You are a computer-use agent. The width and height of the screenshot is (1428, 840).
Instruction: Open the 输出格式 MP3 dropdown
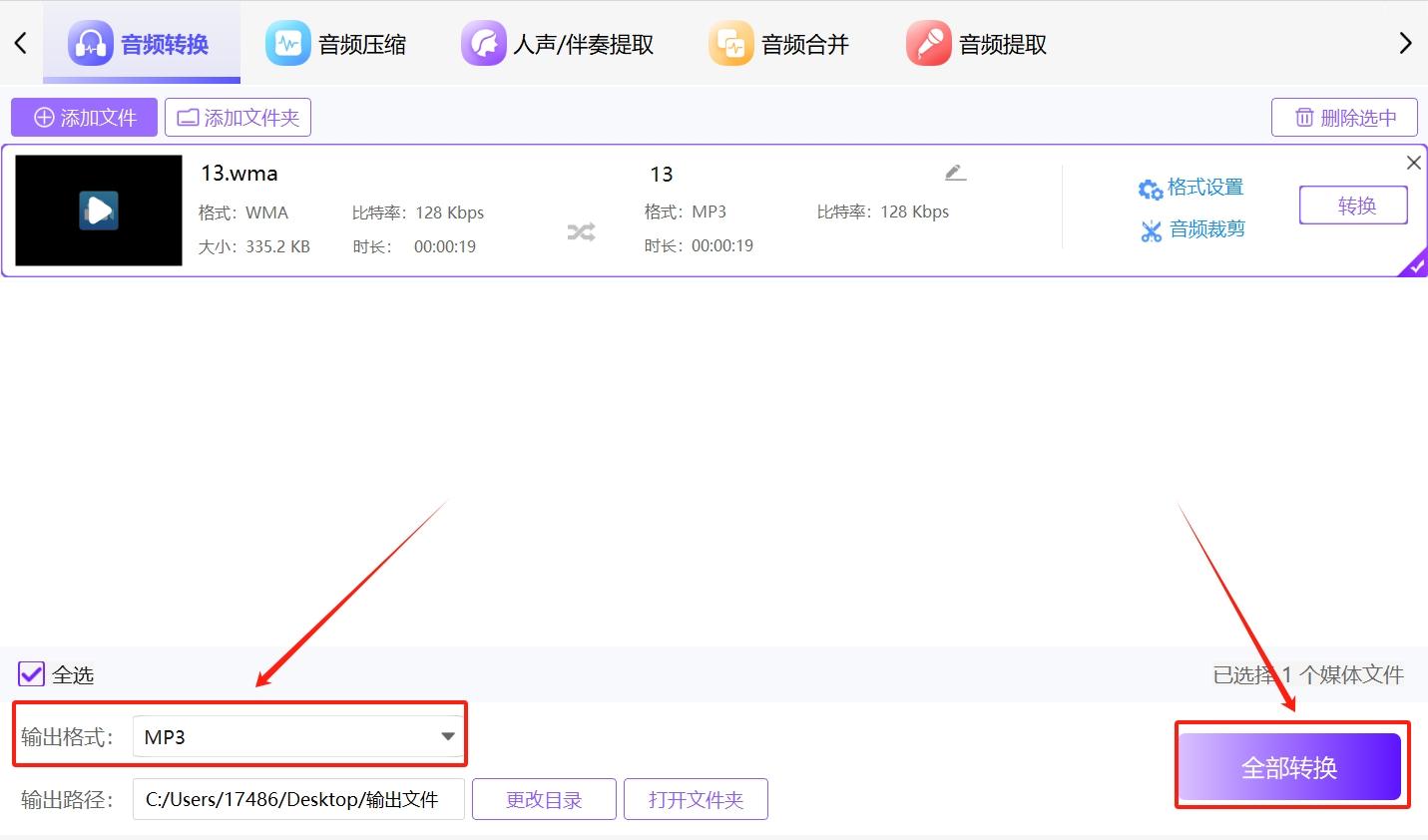pyautogui.click(x=298, y=735)
